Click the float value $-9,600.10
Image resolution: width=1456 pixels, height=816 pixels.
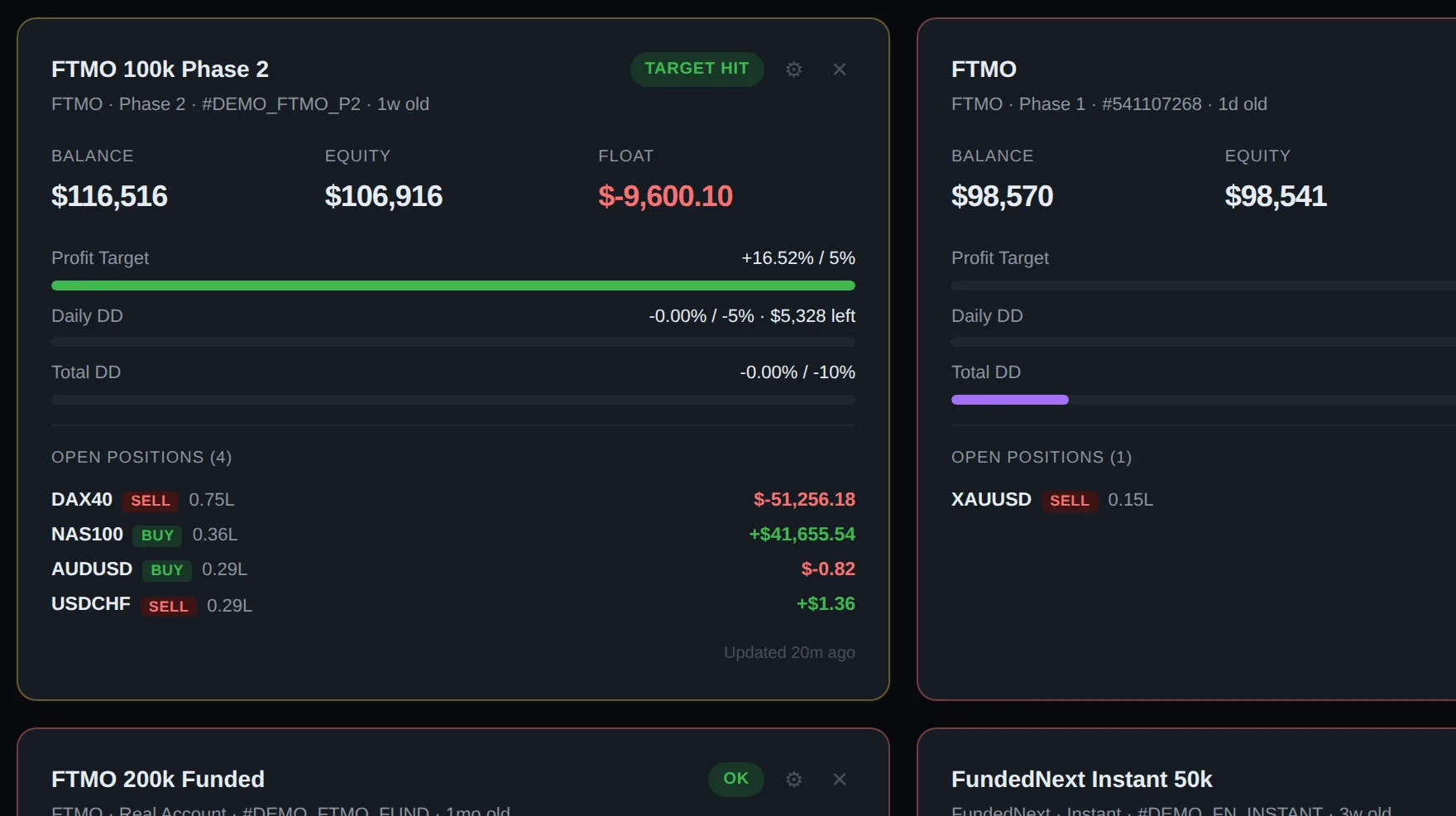665,196
